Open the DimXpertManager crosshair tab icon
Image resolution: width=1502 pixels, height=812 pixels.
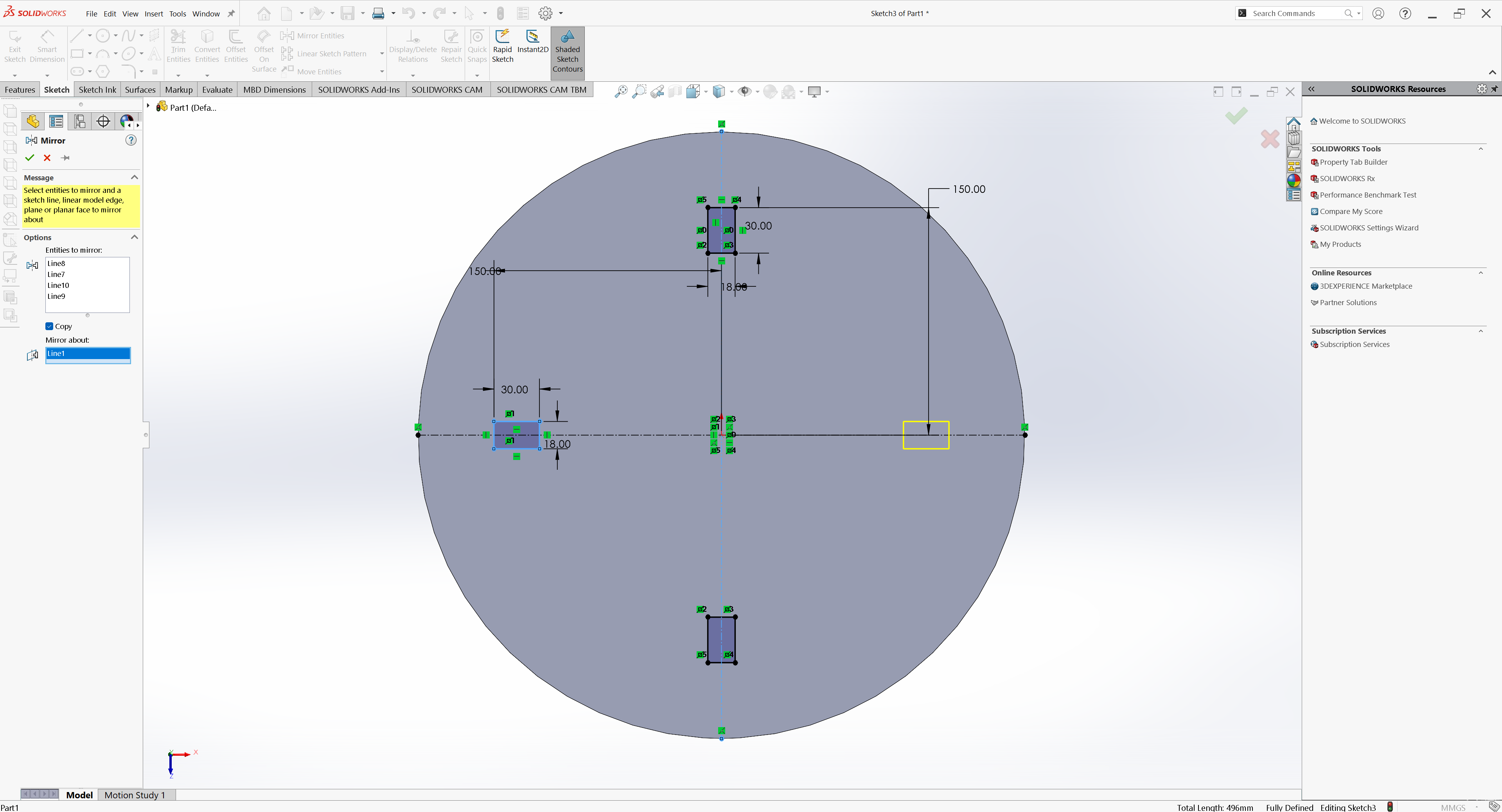[x=103, y=121]
